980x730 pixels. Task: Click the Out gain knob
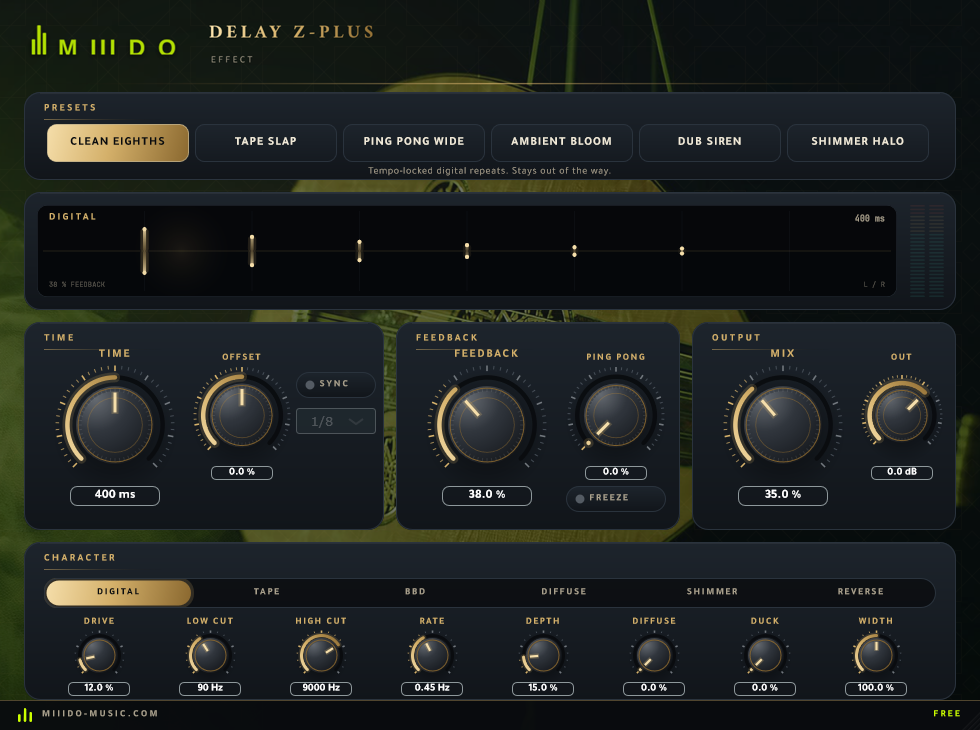pos(901,414)
